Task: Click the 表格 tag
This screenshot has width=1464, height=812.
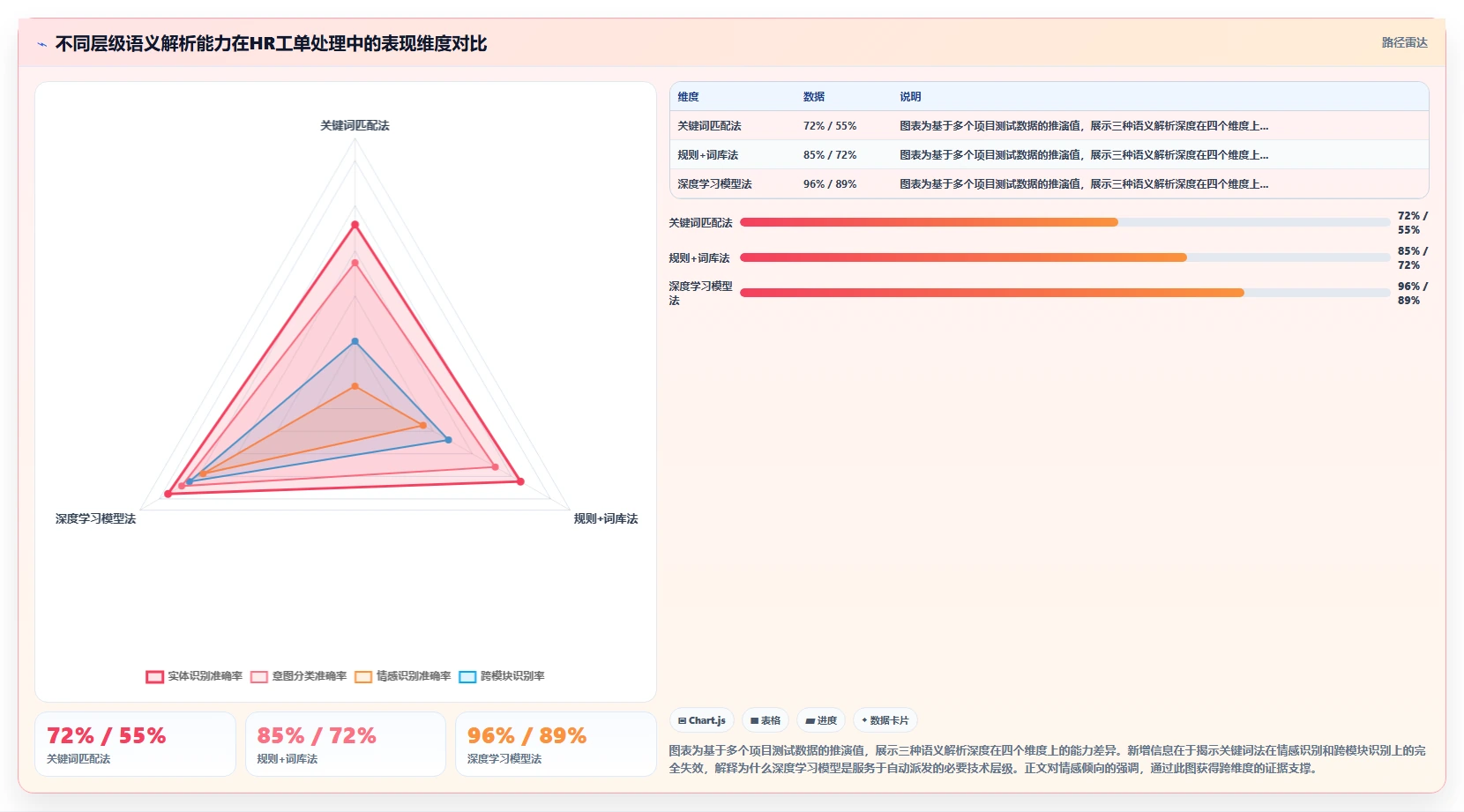Action: coord(766,720)
